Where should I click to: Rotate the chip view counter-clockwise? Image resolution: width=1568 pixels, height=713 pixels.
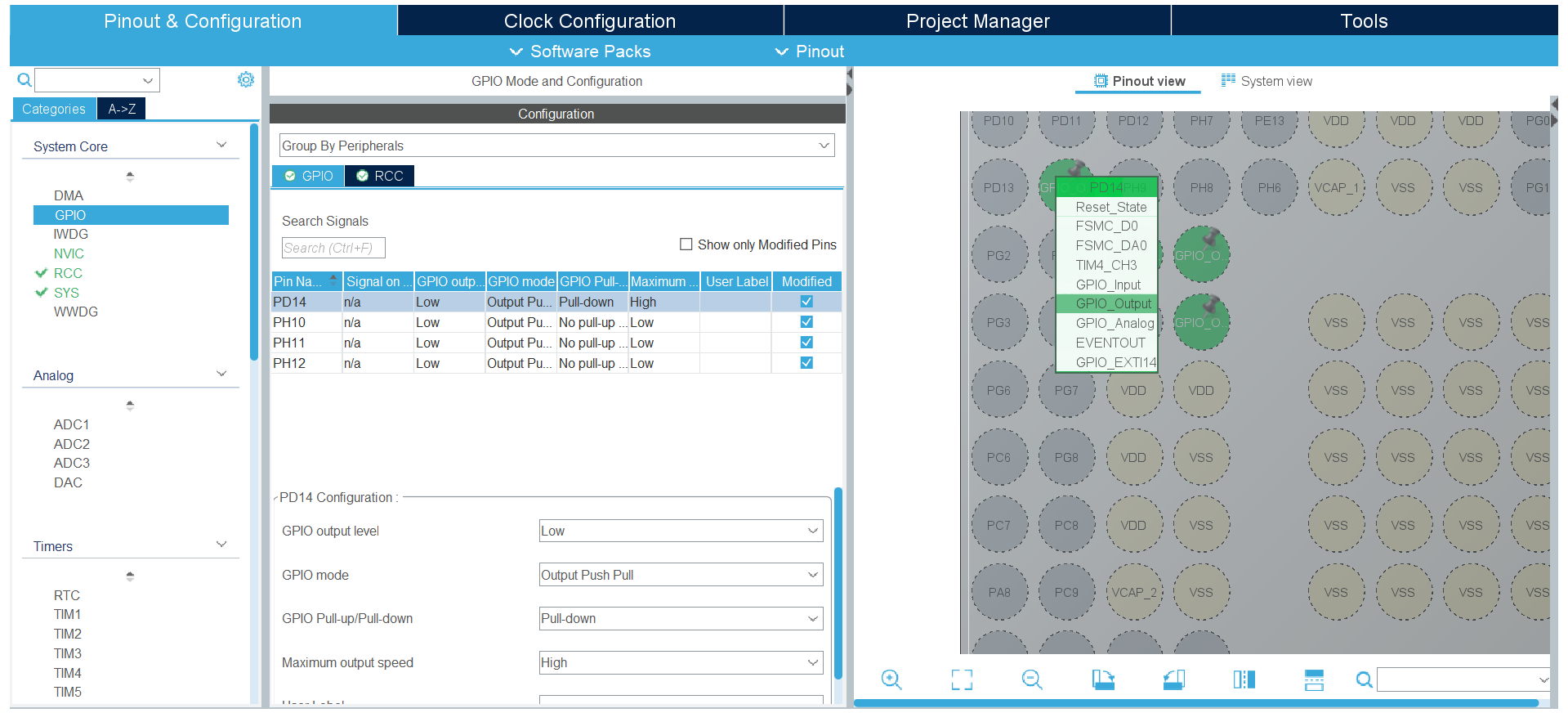pyautogui.click(x=1173, y=679)
